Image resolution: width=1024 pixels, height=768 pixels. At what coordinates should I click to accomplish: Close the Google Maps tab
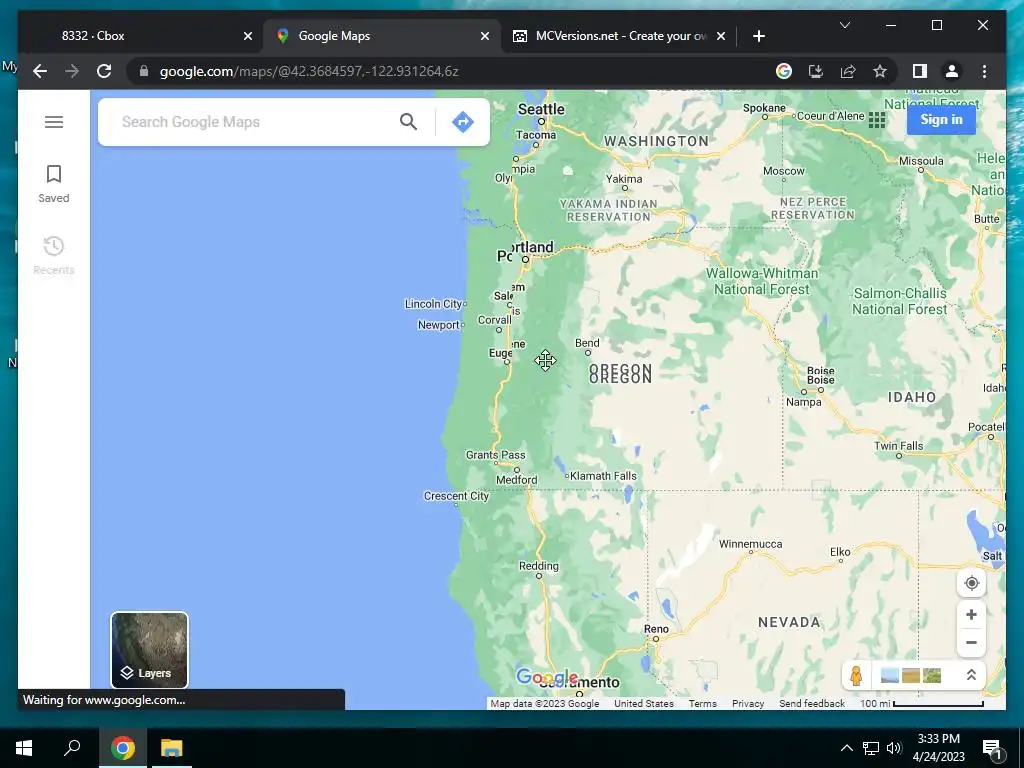pos(485,37)
